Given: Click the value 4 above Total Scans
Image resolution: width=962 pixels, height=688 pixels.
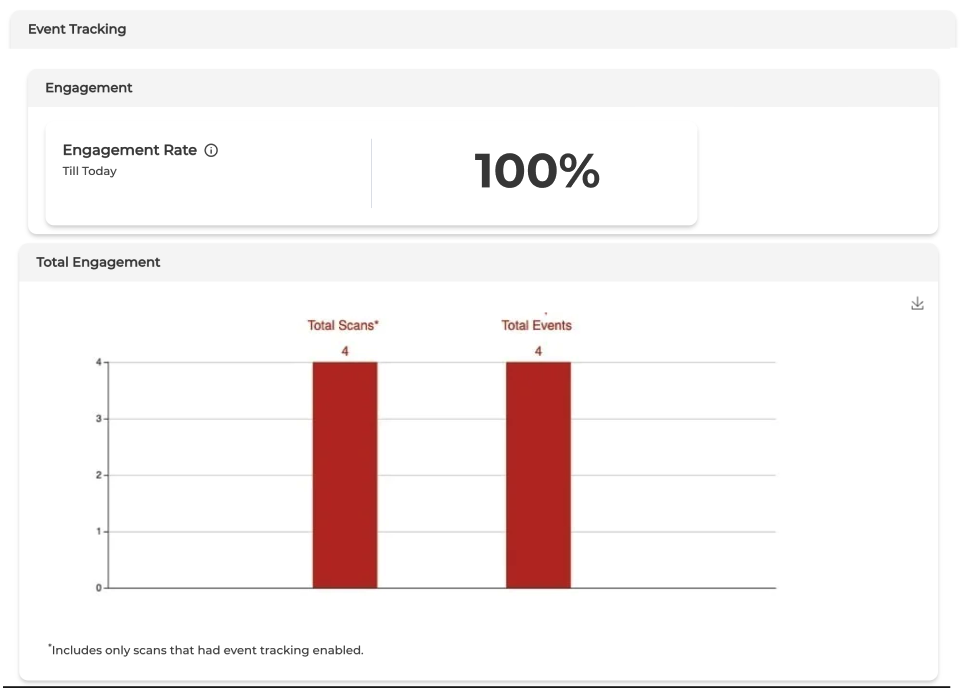Looking at the screenshot, I should pos(344,351).
